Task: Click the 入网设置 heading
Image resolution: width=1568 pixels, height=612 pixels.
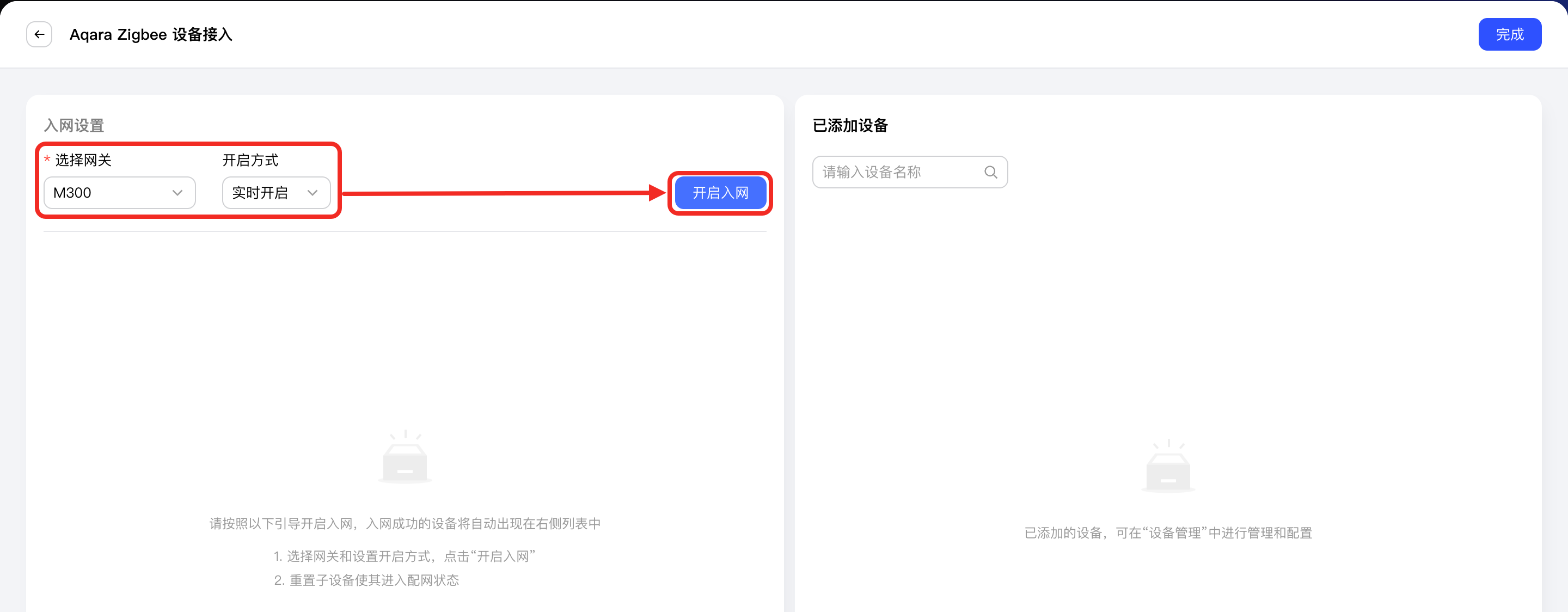Action: tap(74, 125)
